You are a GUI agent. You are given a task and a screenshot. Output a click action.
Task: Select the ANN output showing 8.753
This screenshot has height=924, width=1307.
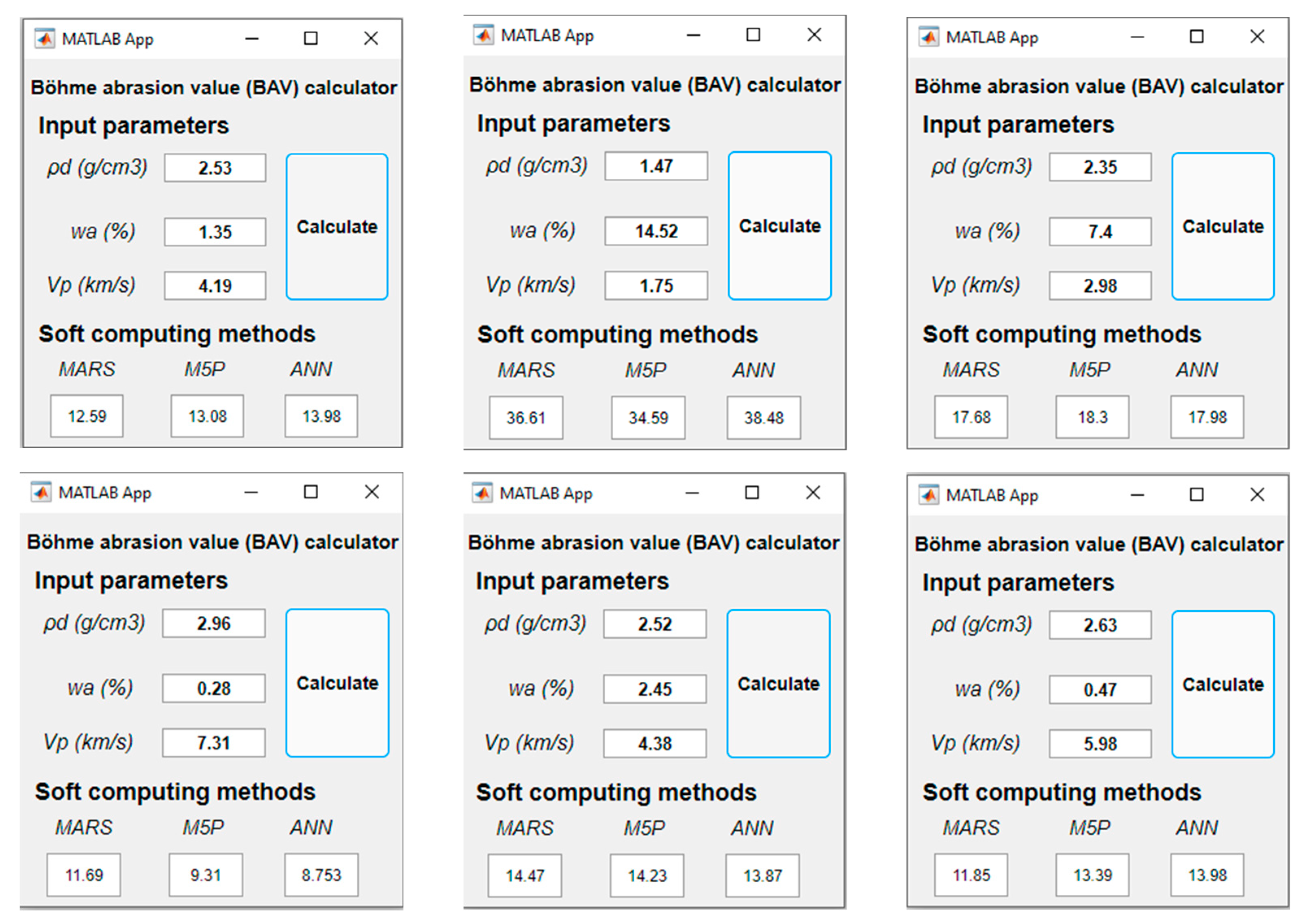321,875
